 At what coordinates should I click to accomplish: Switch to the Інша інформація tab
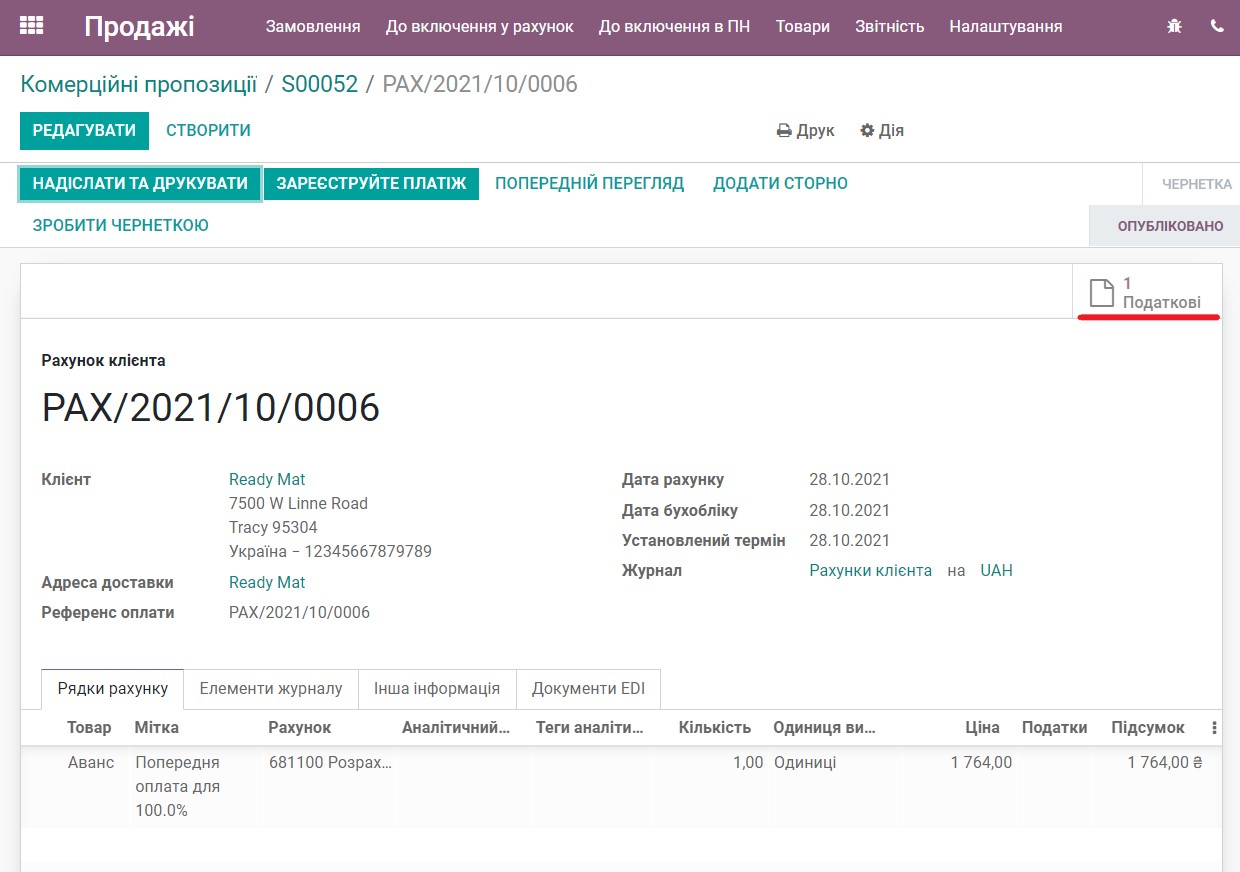point(437,688)
